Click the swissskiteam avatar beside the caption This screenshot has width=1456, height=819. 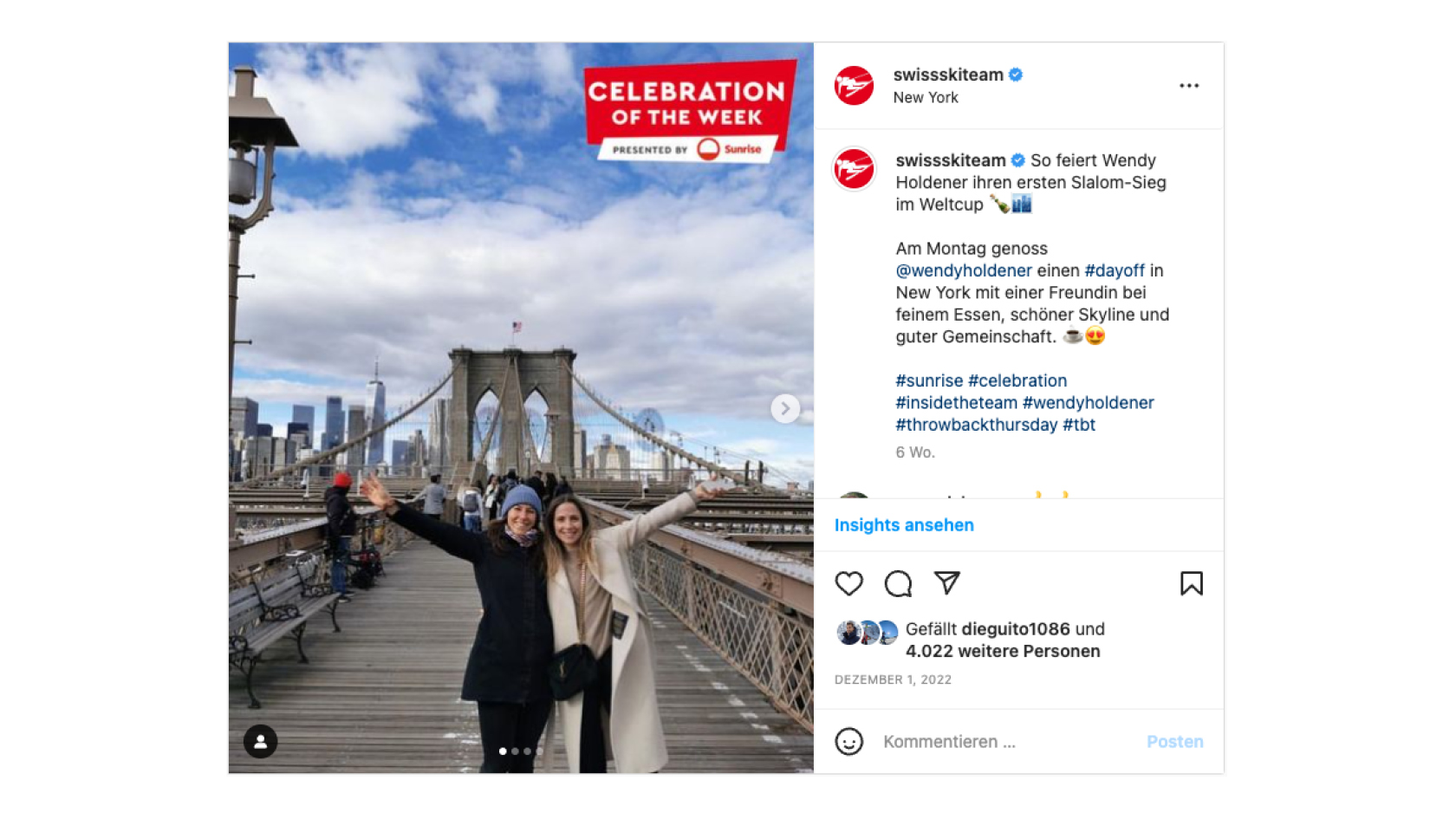854,169
